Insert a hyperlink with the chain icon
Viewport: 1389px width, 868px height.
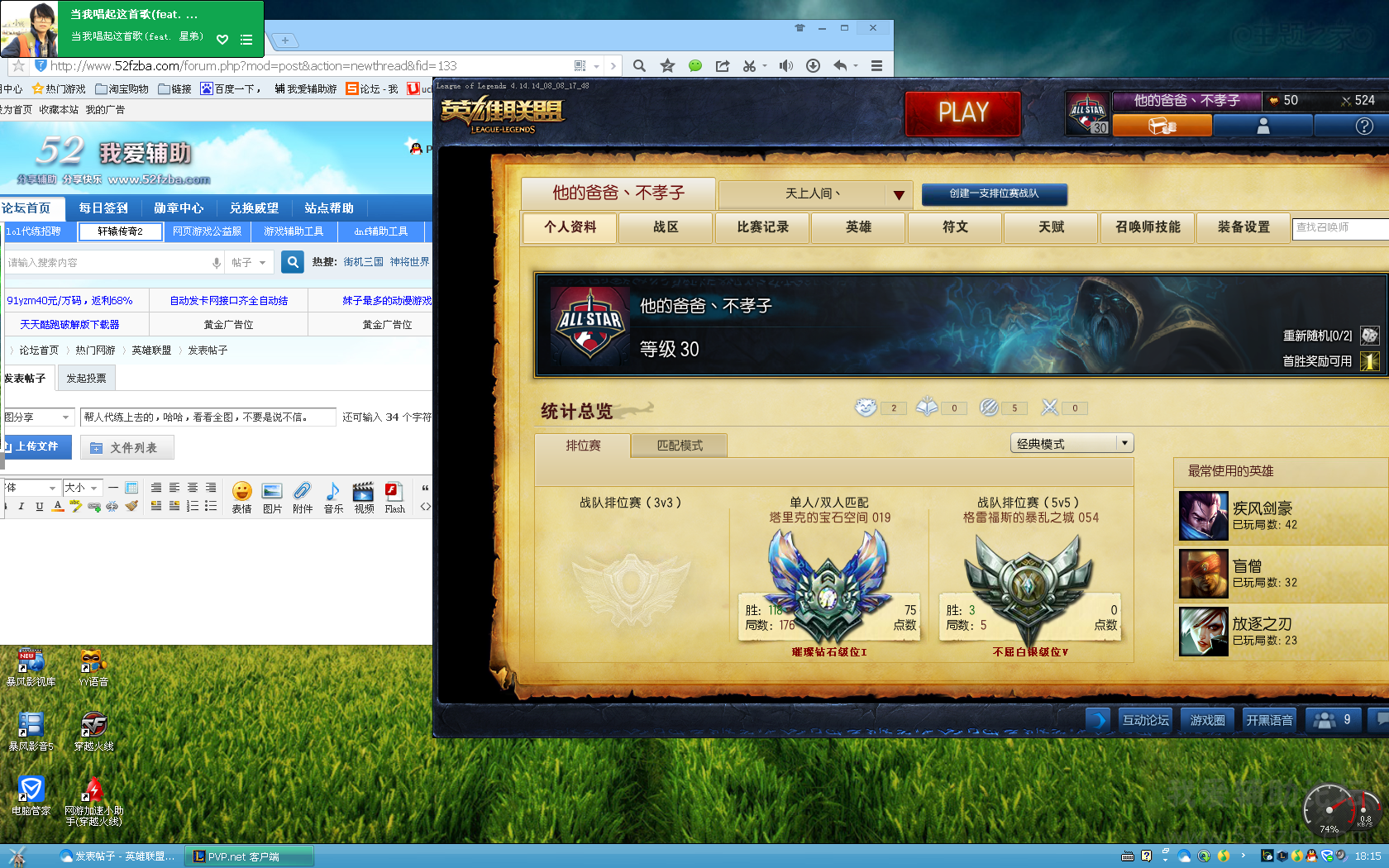[94, 506]
